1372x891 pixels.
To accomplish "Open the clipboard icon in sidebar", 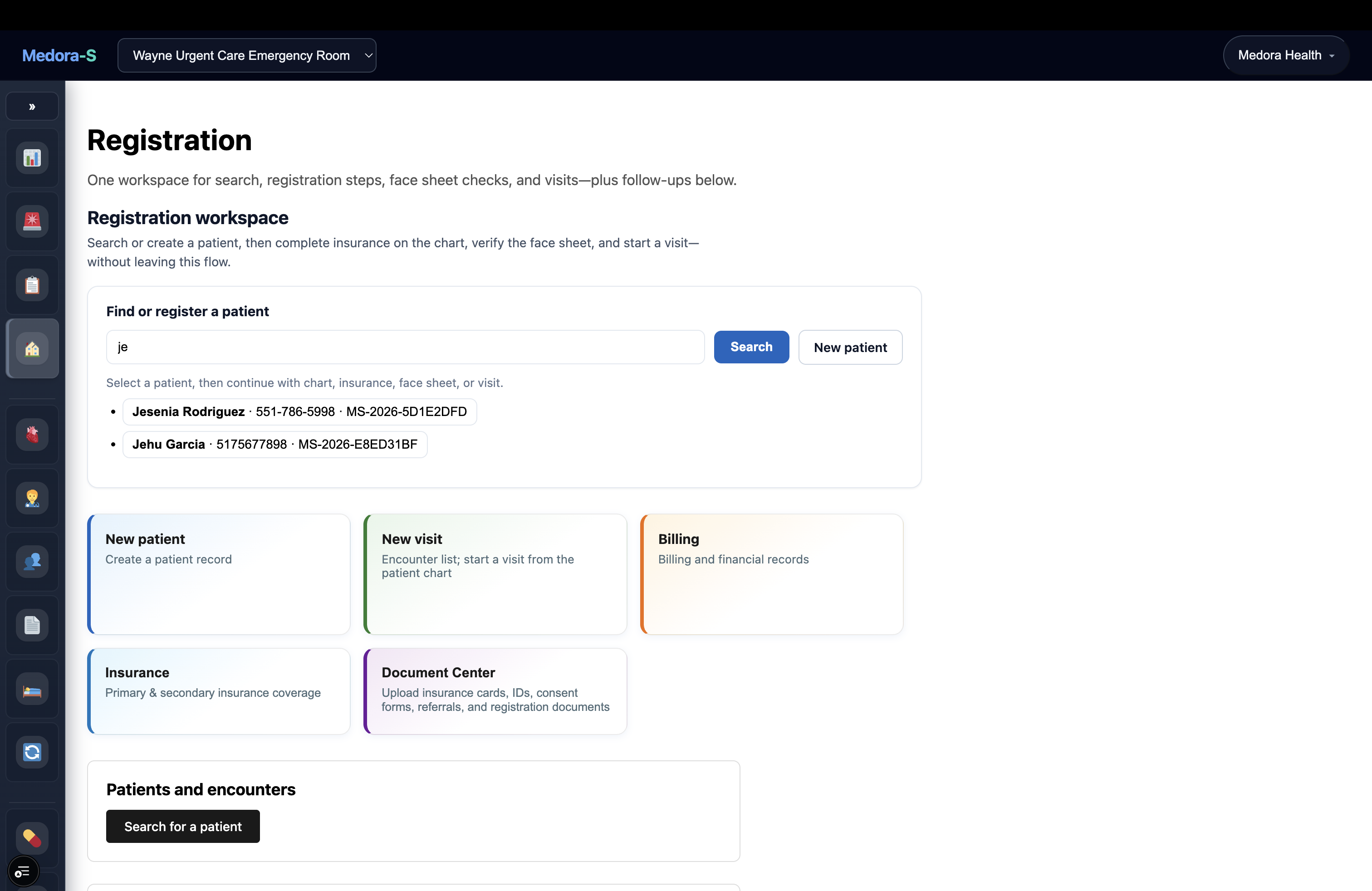I will [x=32, y=285].
